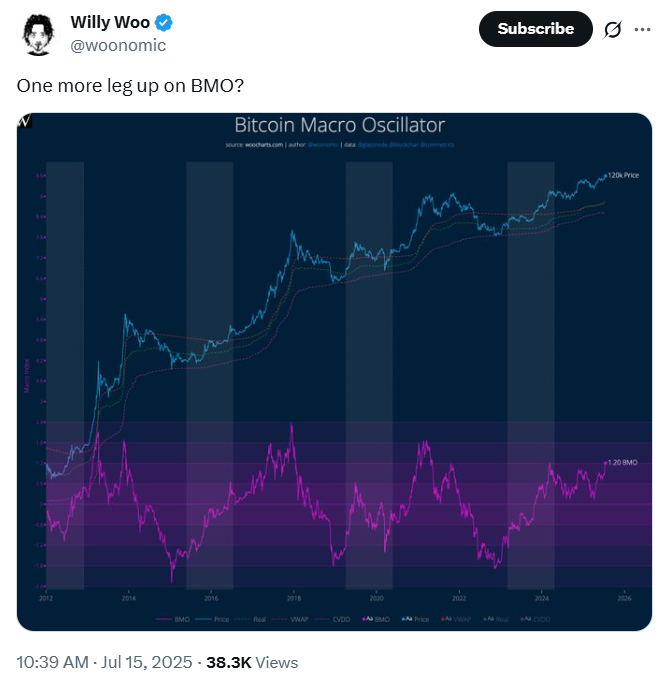Screen dimensions: 670x684
Task: Click the Aa Price label legend item
Action: tap(415, 619)
